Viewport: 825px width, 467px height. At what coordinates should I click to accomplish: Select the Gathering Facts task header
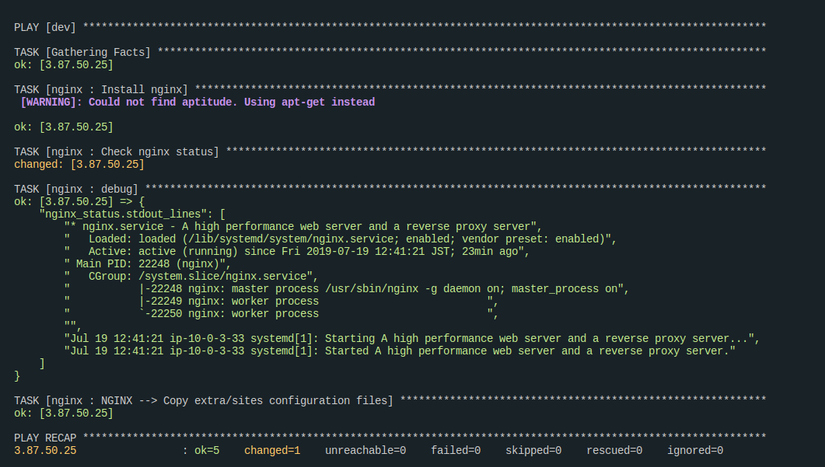coord(83,51)
